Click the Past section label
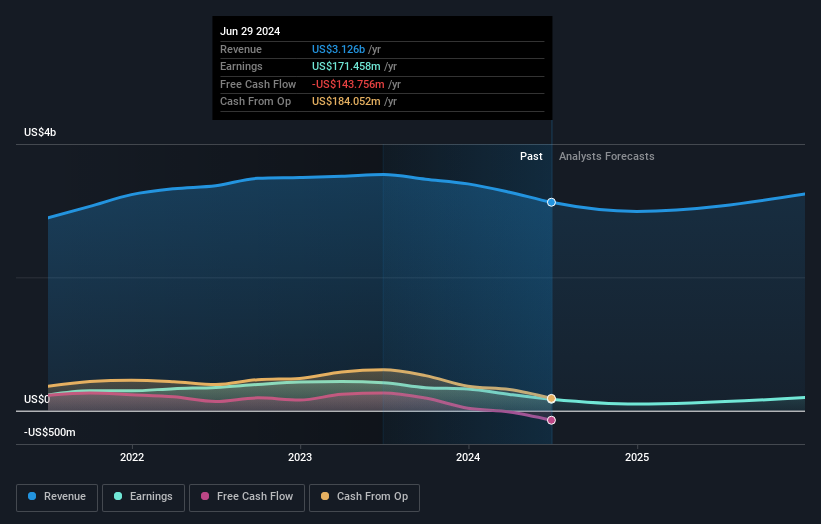 click(x=531, y=156)
